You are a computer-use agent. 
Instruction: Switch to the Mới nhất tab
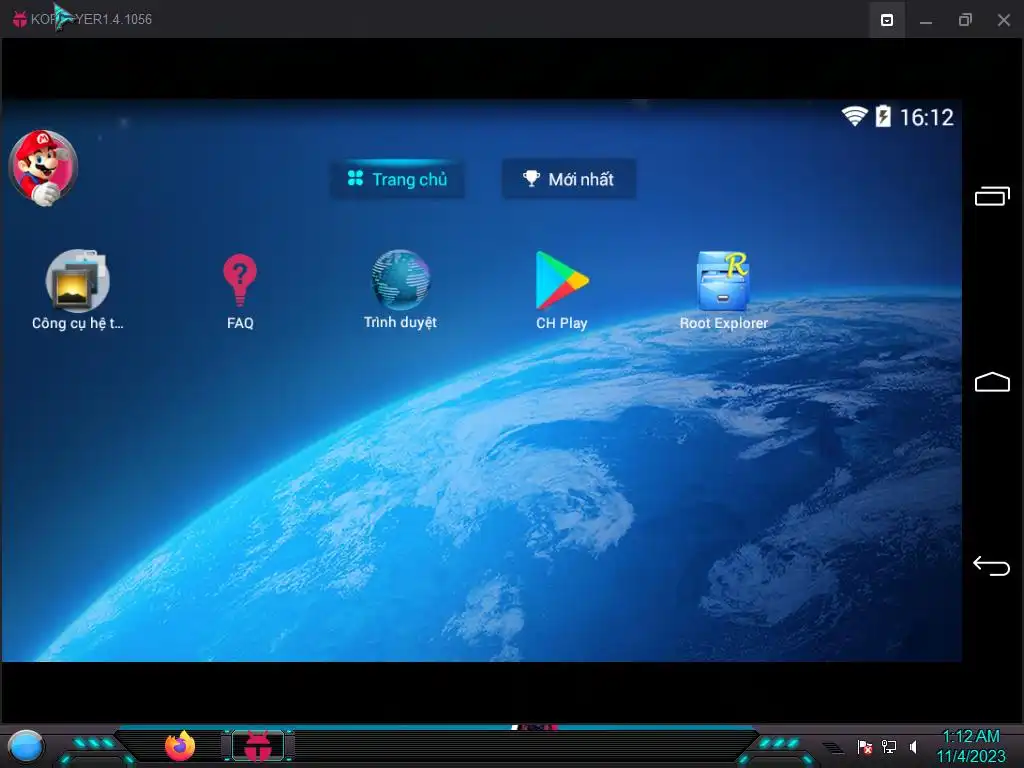[568, 179]
